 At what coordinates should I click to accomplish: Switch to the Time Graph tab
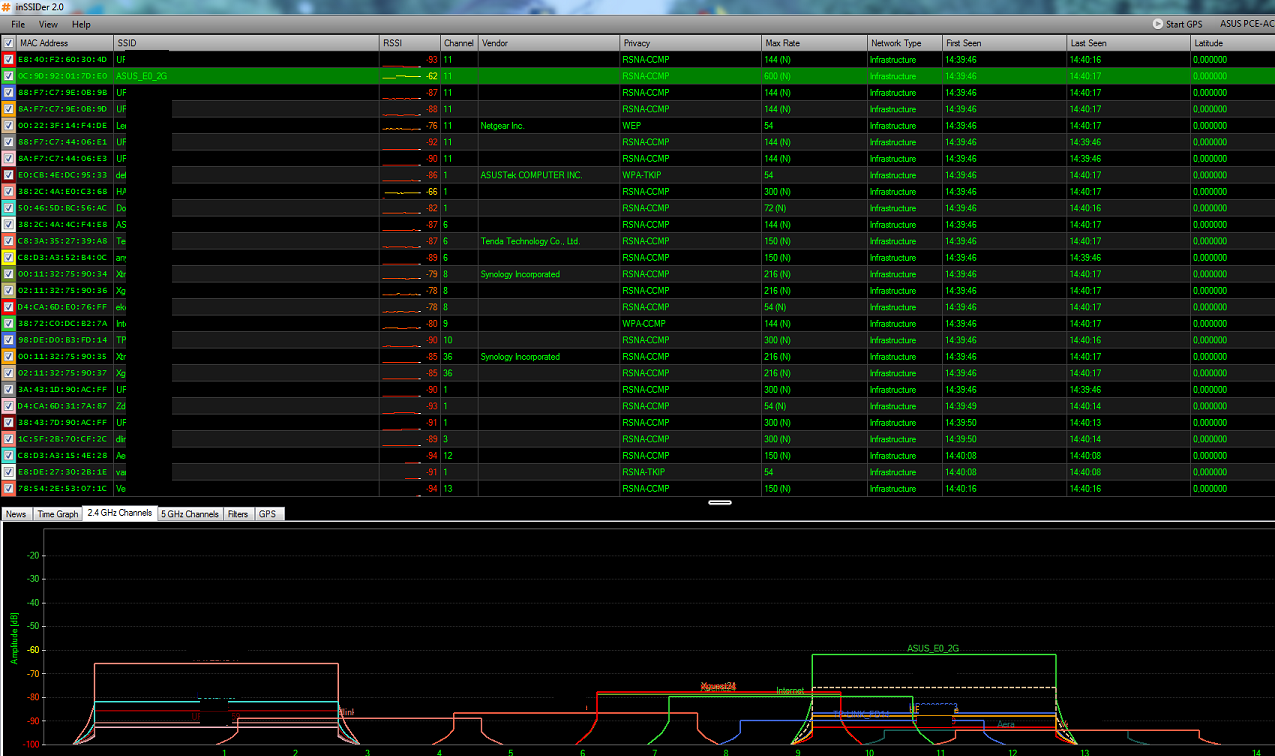click(x=57, y=514)
